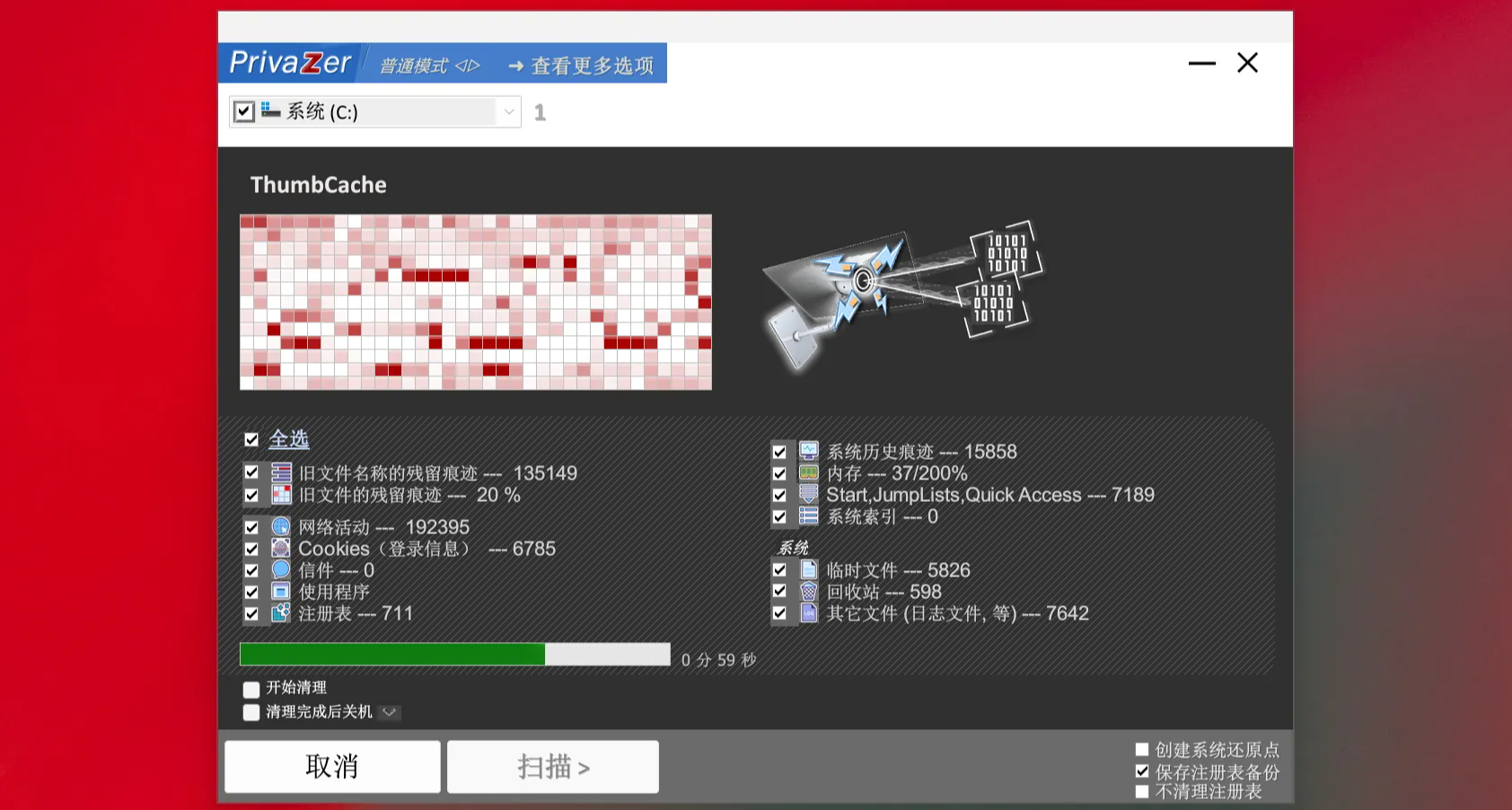
Task: Click the 系统历史痕迹 monitor icon
Action: 809,451
